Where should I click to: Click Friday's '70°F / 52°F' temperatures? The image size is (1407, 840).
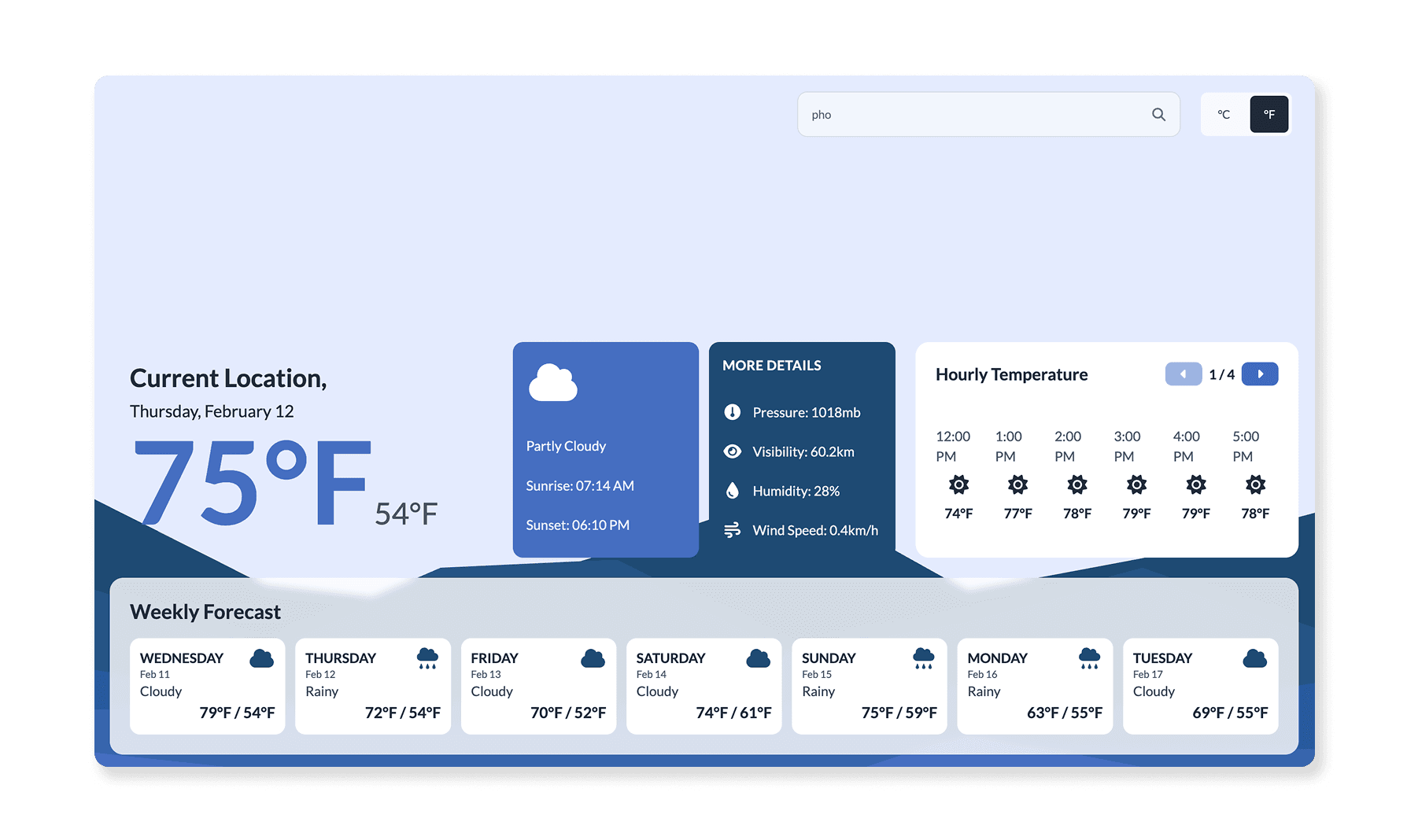coord(568,713)
